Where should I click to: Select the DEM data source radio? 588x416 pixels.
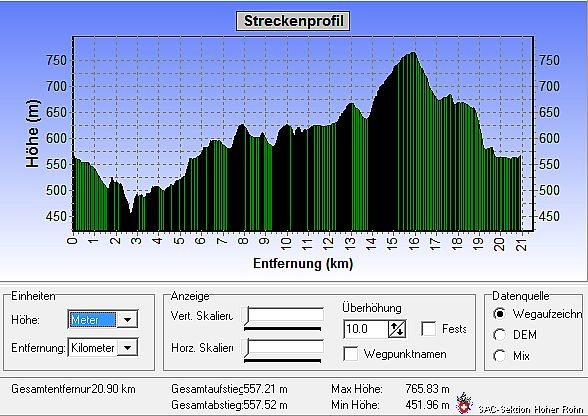500,335
